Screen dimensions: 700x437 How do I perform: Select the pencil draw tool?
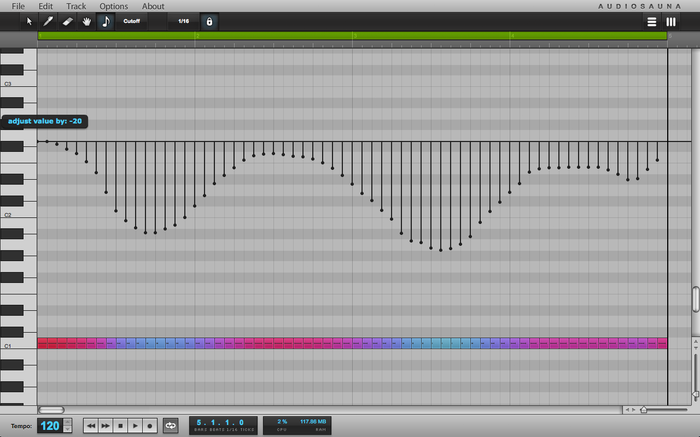tap(48, 21)
